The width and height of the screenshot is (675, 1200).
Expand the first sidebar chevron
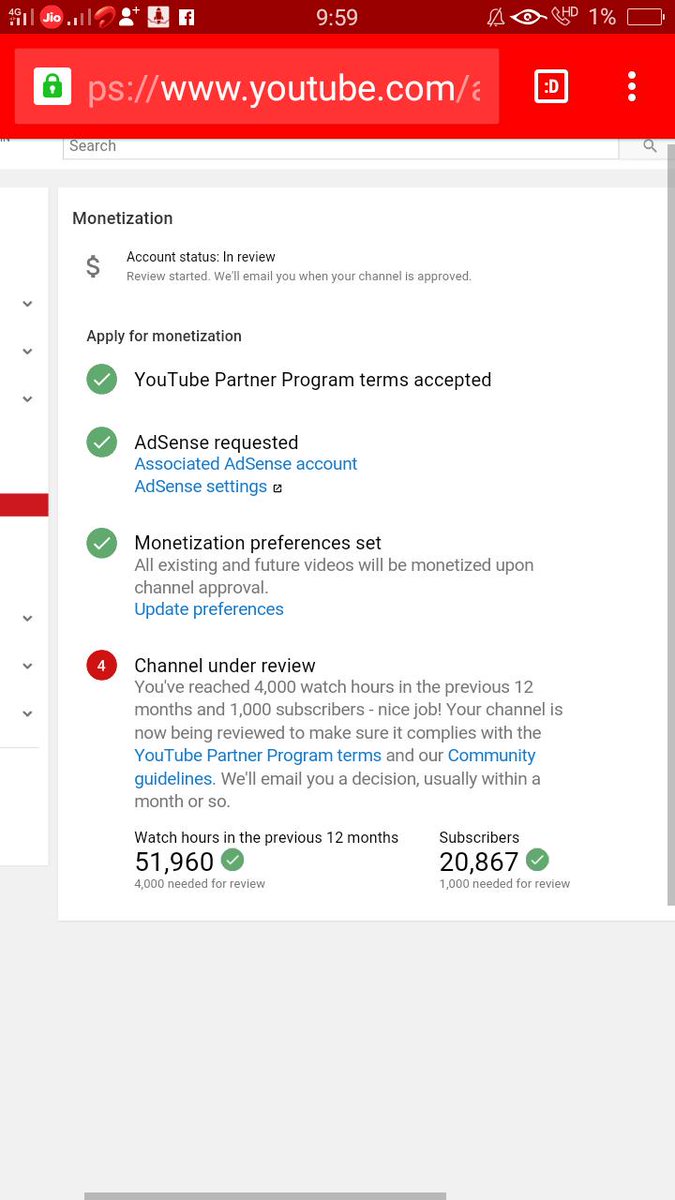[x=27, y=304]
